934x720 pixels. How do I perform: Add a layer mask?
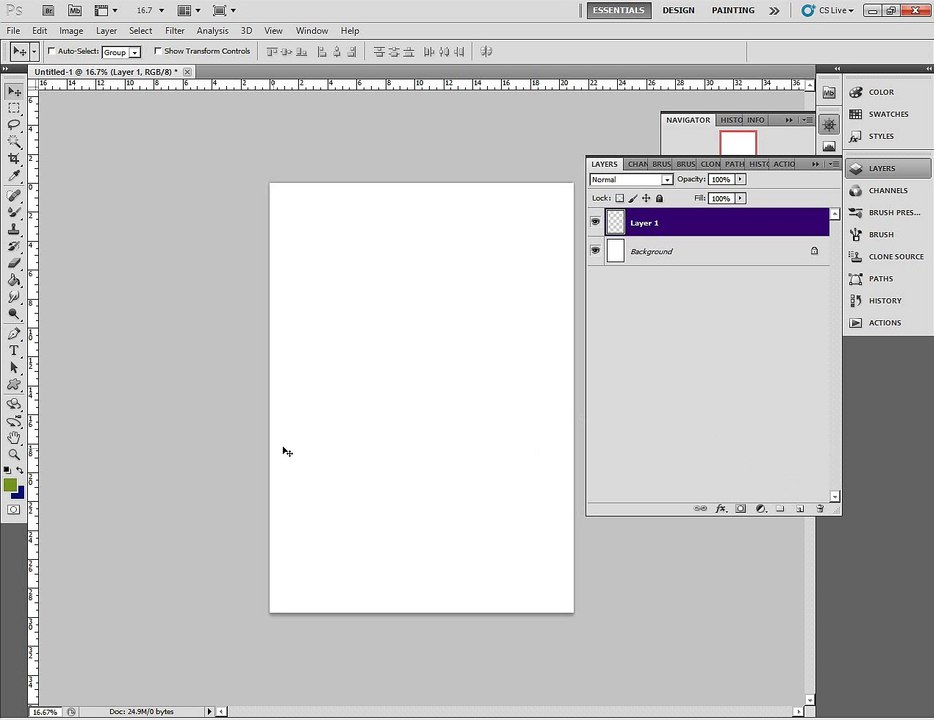[740, 509]
